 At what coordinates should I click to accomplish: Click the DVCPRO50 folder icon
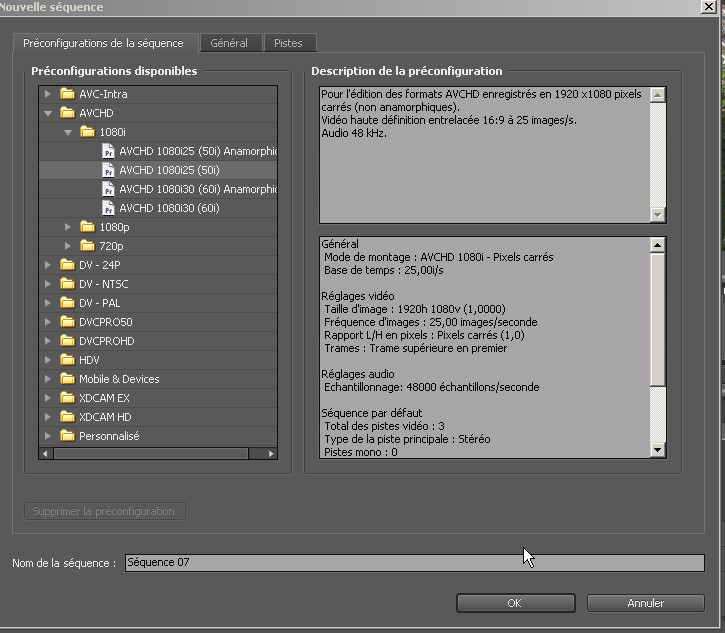point(68,321)
